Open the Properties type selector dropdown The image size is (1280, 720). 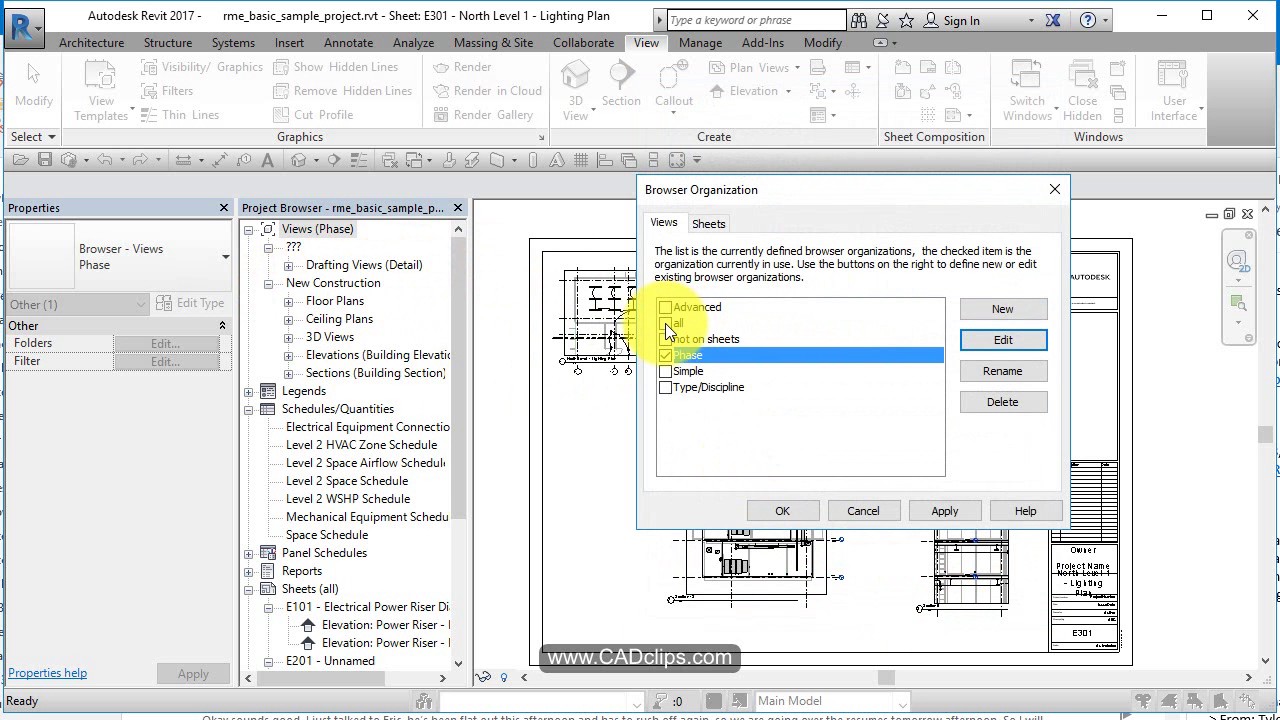tap(225, 257)
